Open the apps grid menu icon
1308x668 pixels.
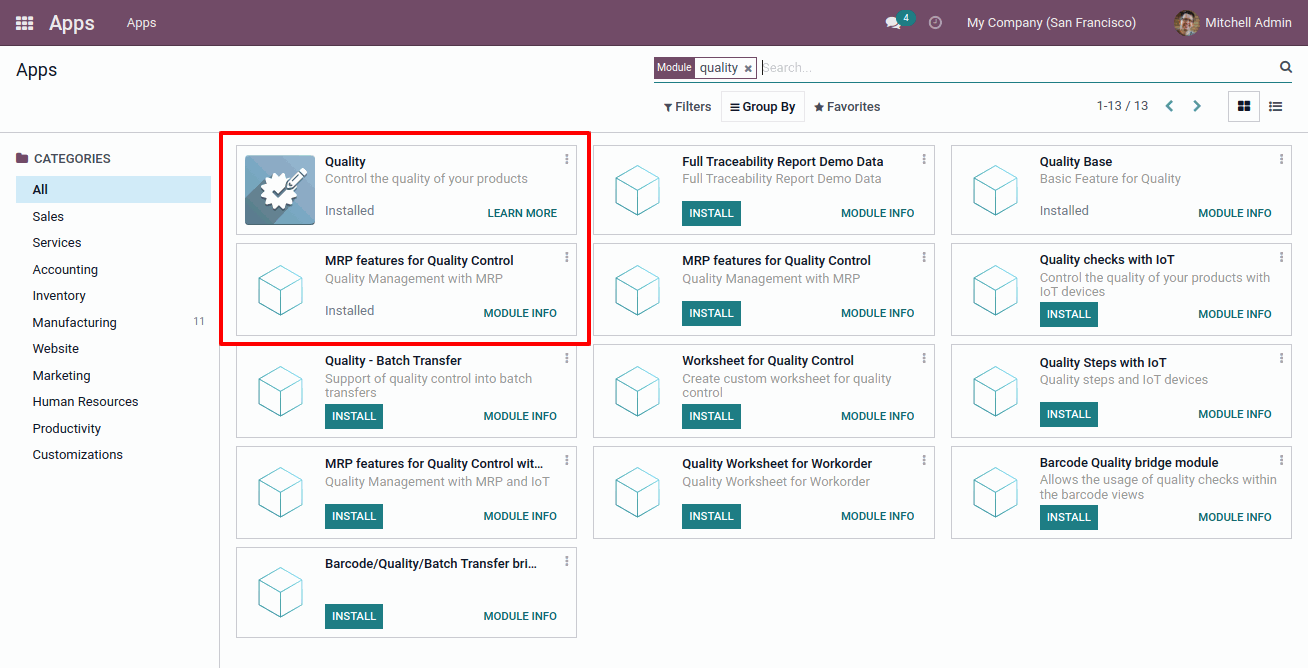pos(24,23)
